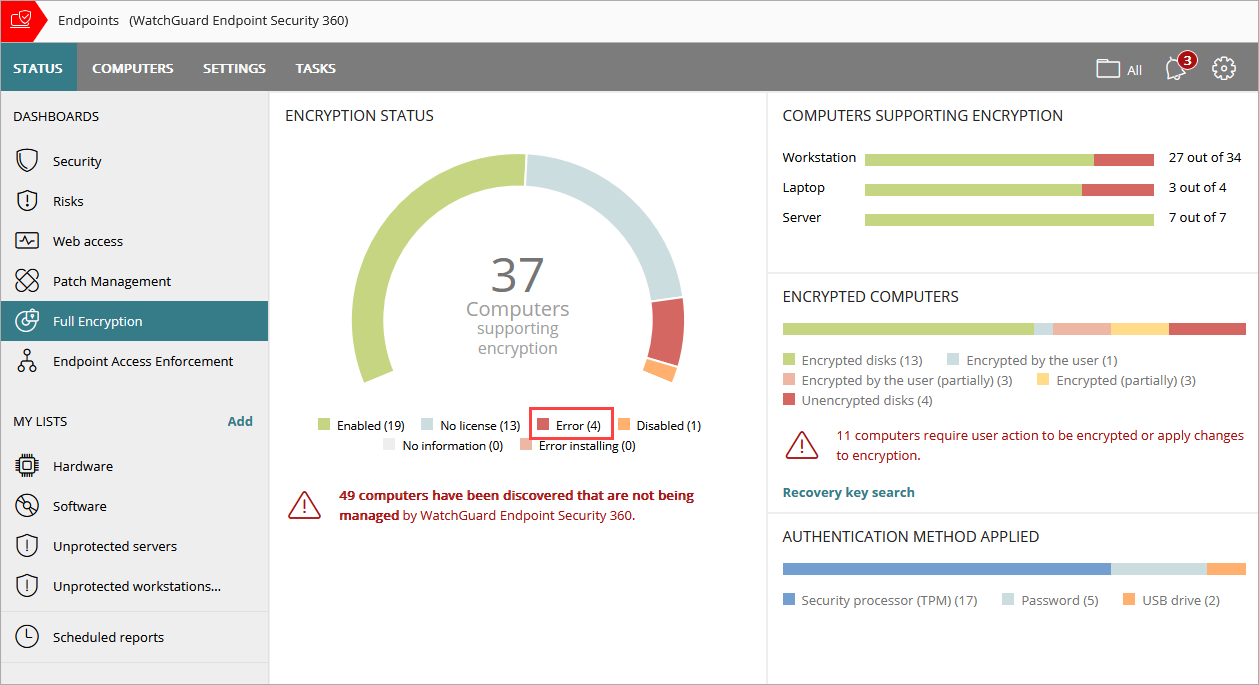Click the red WatchGuard shield logo
Viewport: 1259px width, 685px height.
[21, 21]
